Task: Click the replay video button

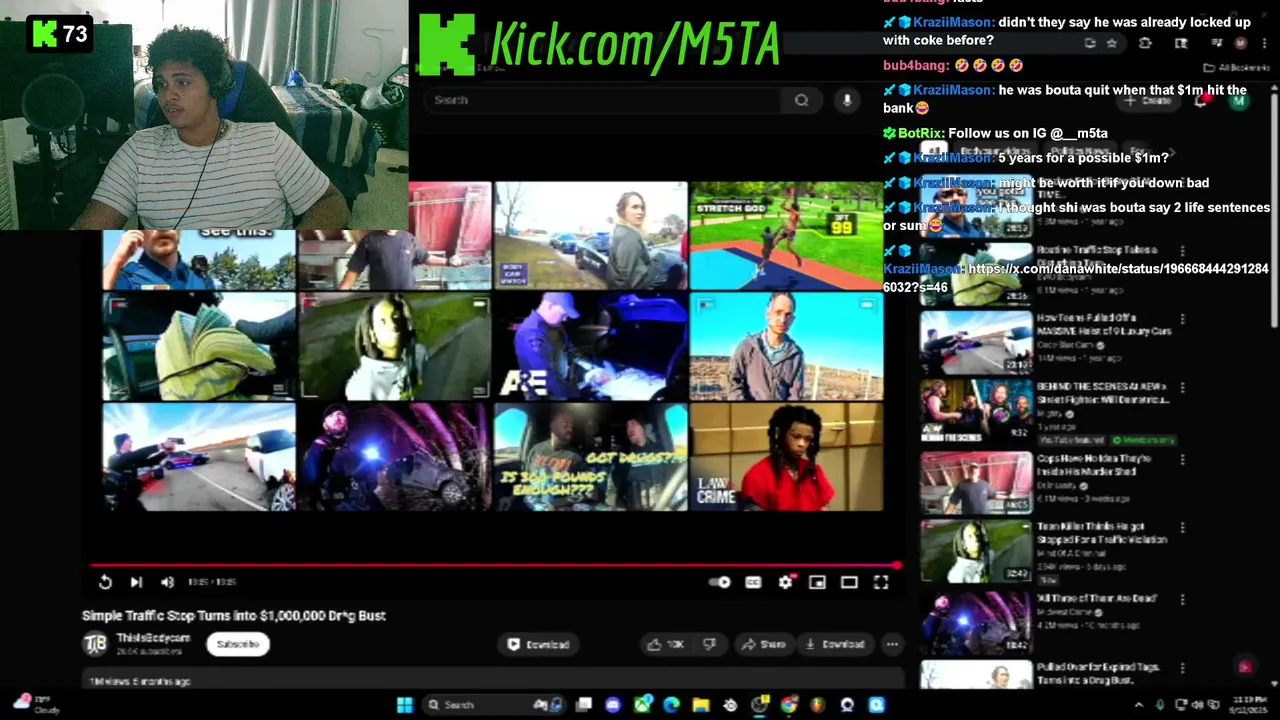Action: (x=105, y=582)
